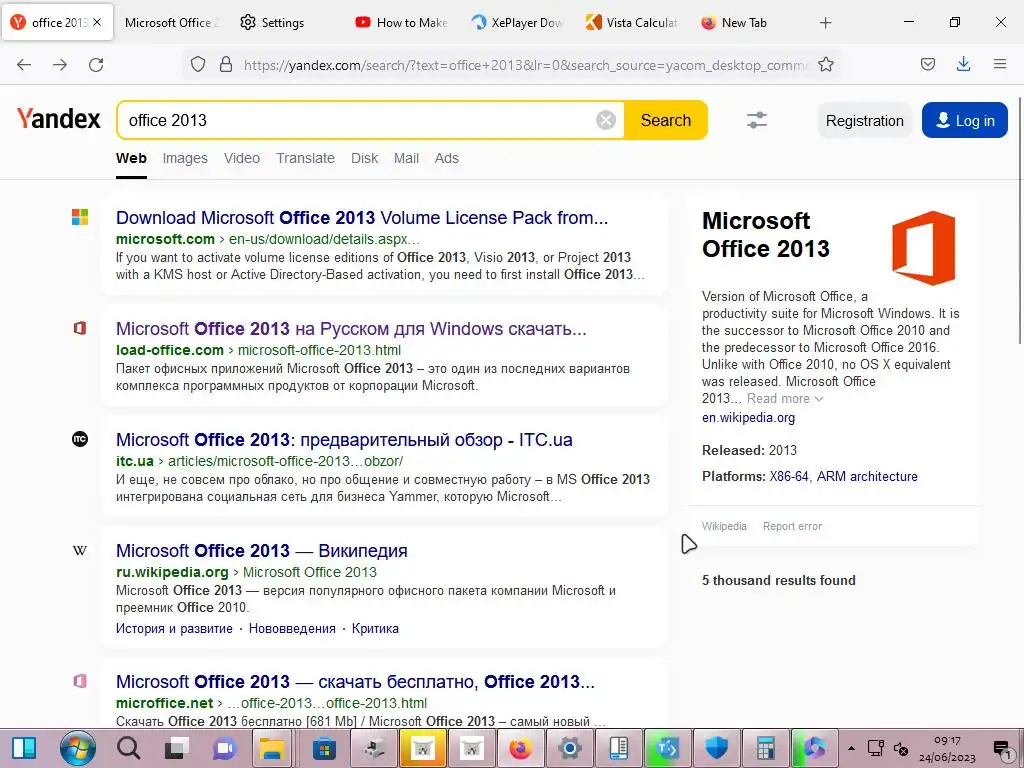Open Yandex search settings sliders icon
1024x768 pixels.
[756, 120]
